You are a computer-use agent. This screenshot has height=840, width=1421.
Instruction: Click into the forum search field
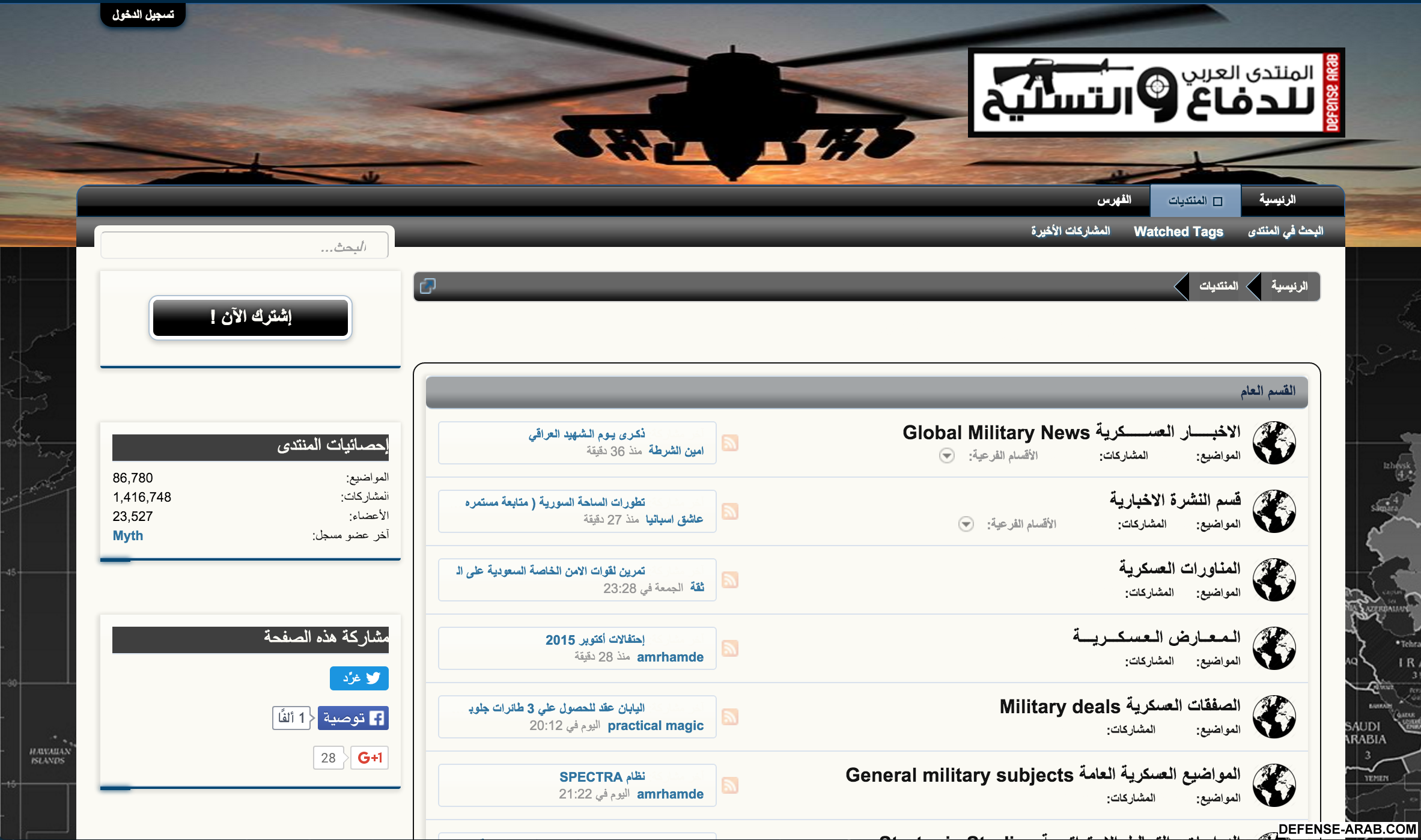tap(245, 246)
